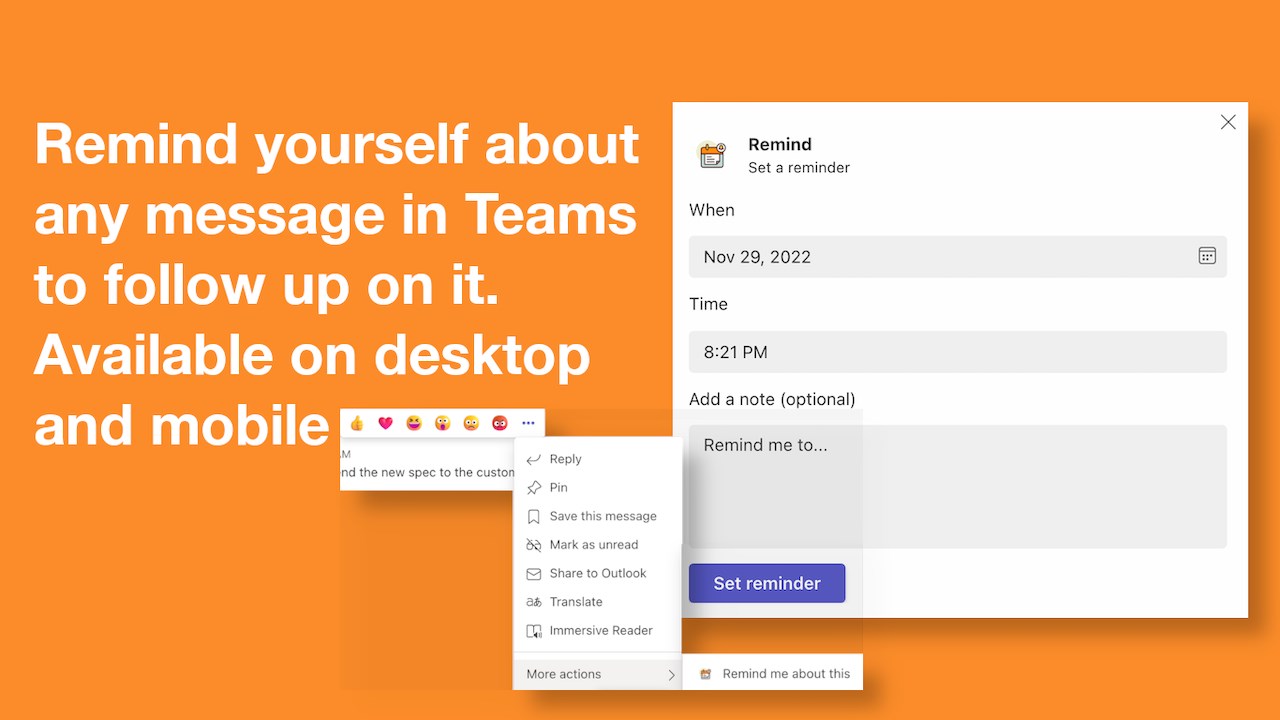Select Reply from the context menu

598,459
